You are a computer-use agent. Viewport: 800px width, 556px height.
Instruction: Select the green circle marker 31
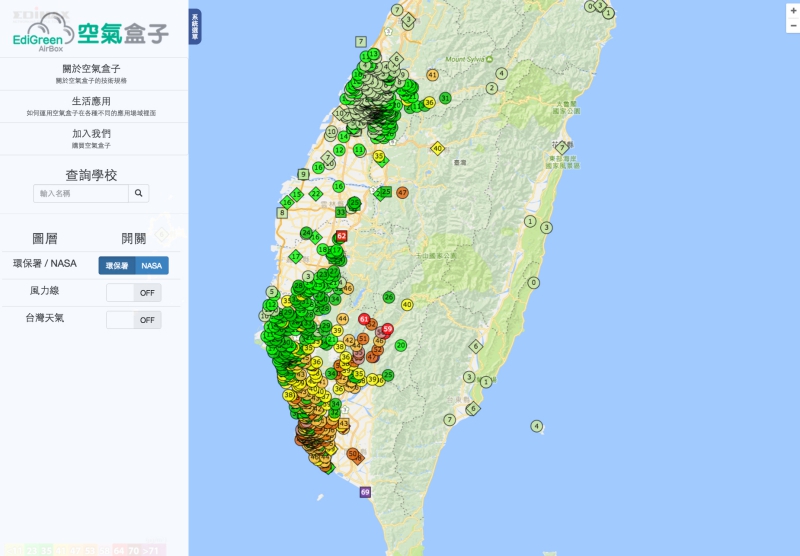(x=445, y=98)
